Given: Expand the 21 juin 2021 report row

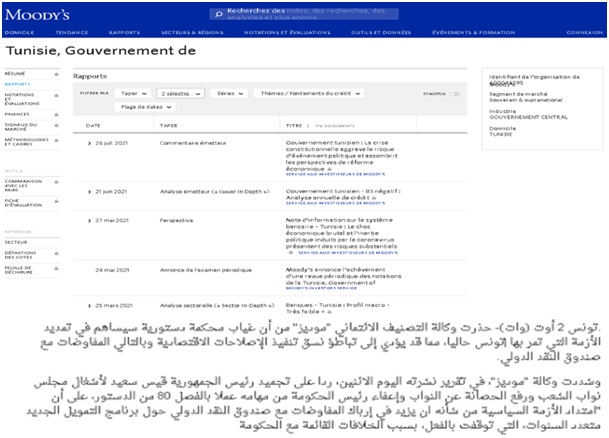Looking at the screenshot, I should click(x=89, y=192).
